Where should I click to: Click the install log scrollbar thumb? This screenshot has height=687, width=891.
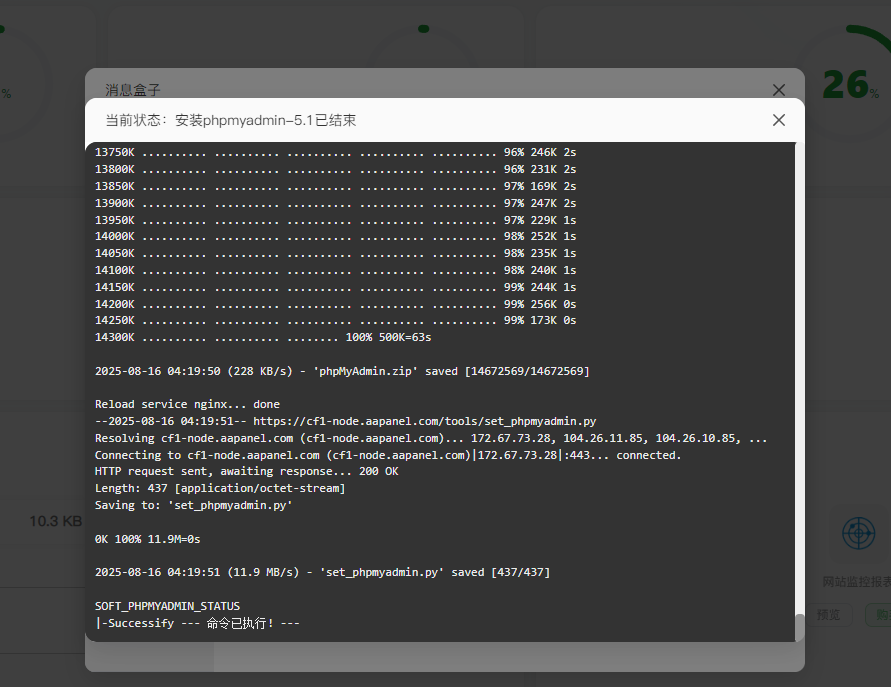(799, 627)
